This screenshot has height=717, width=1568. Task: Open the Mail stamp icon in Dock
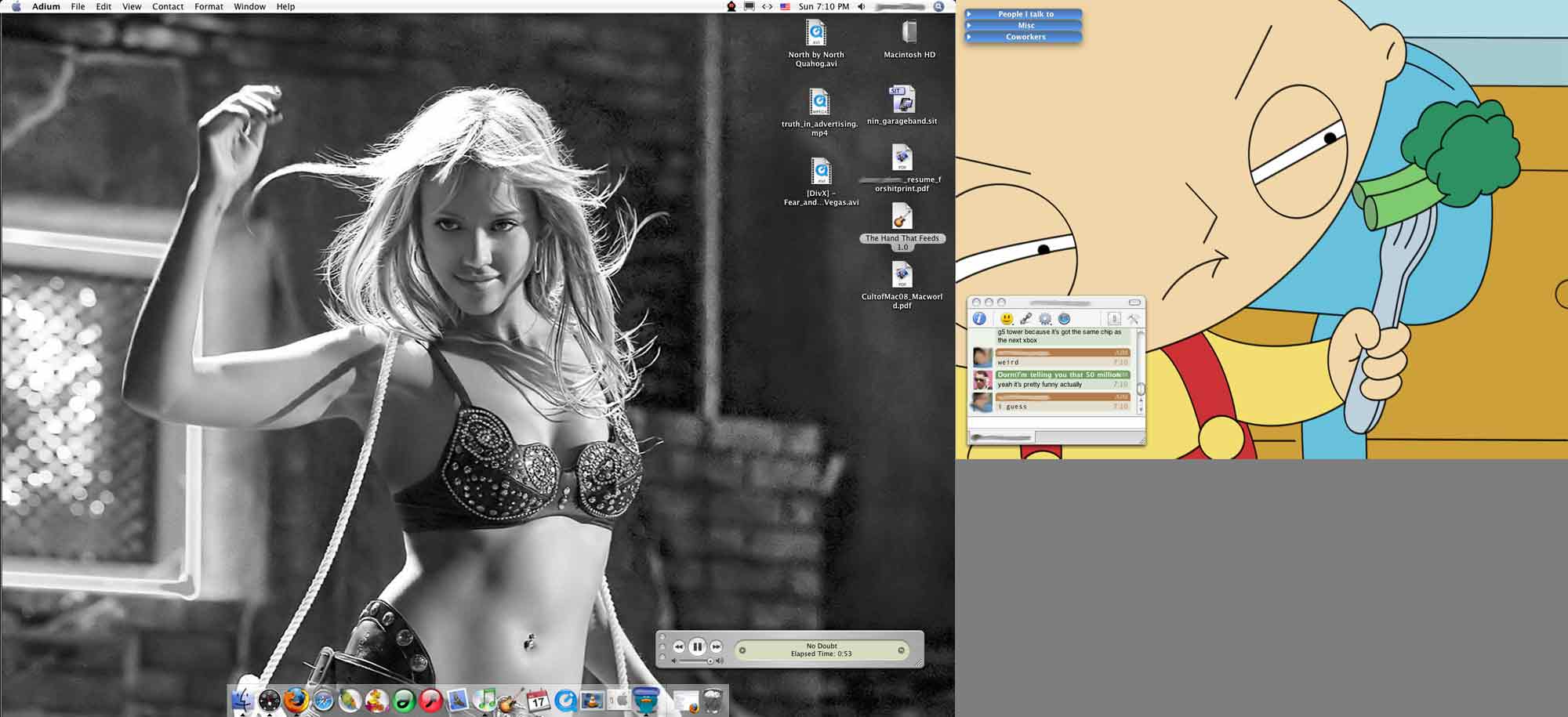(458, 700)
